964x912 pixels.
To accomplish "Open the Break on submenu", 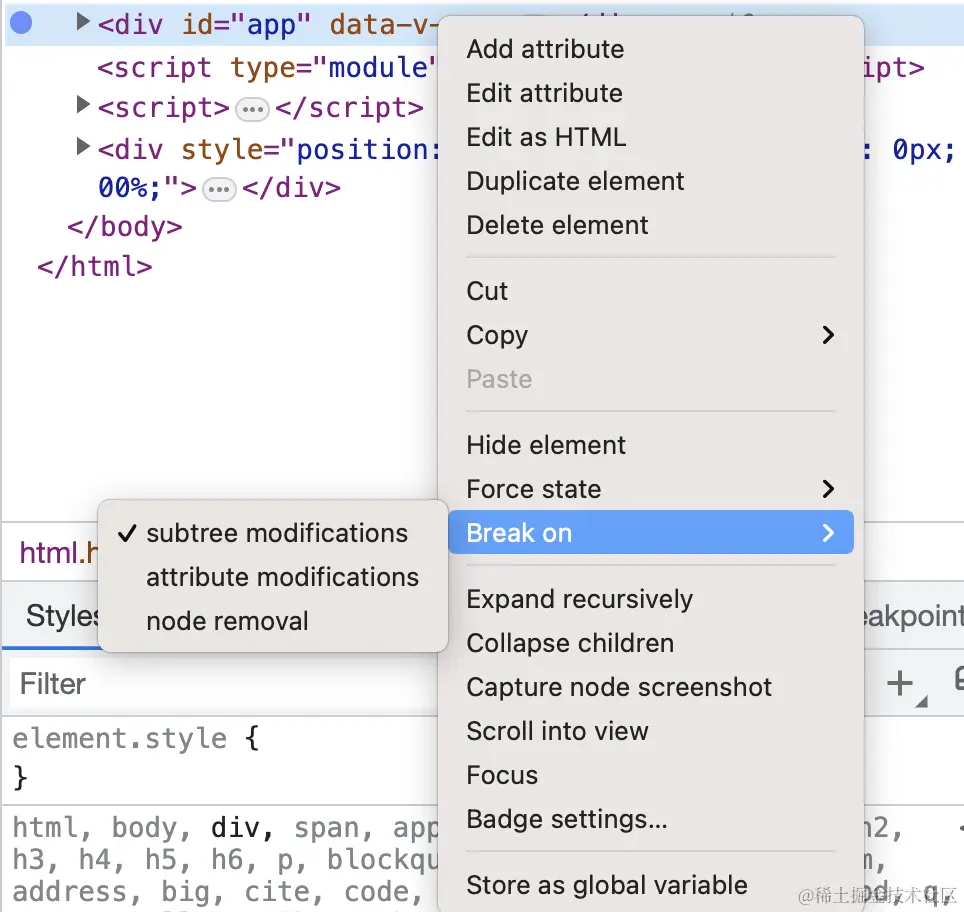I will point(650,533).
